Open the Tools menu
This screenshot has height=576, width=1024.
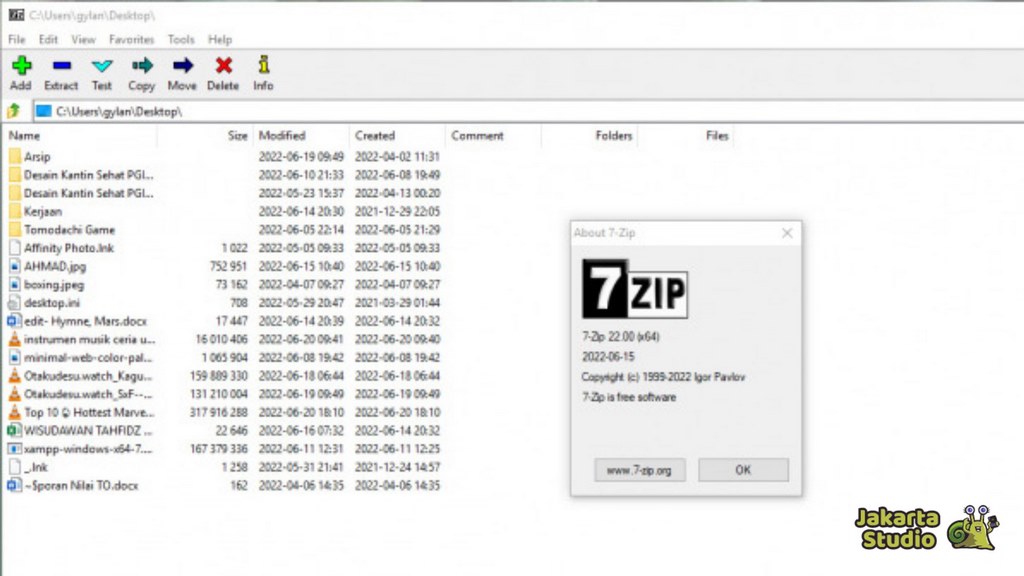point(181,40)
